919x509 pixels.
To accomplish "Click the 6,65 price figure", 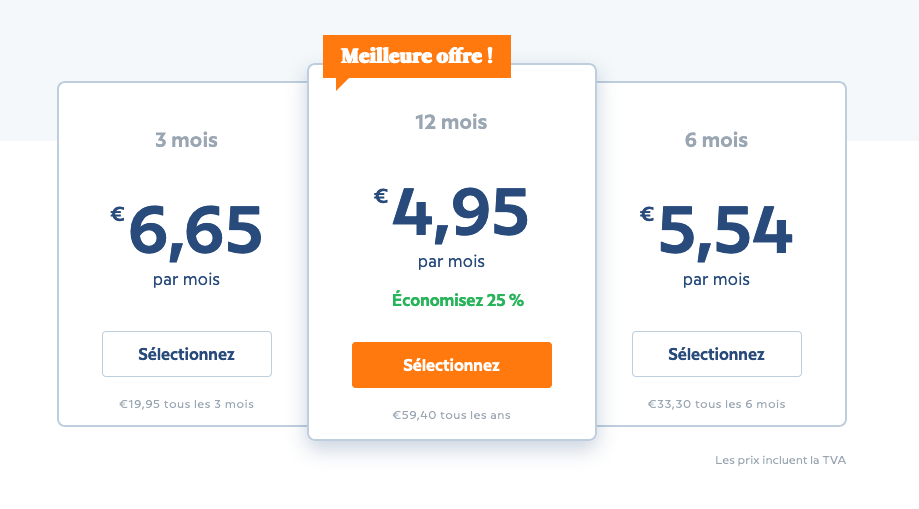I will pos(196,231).
